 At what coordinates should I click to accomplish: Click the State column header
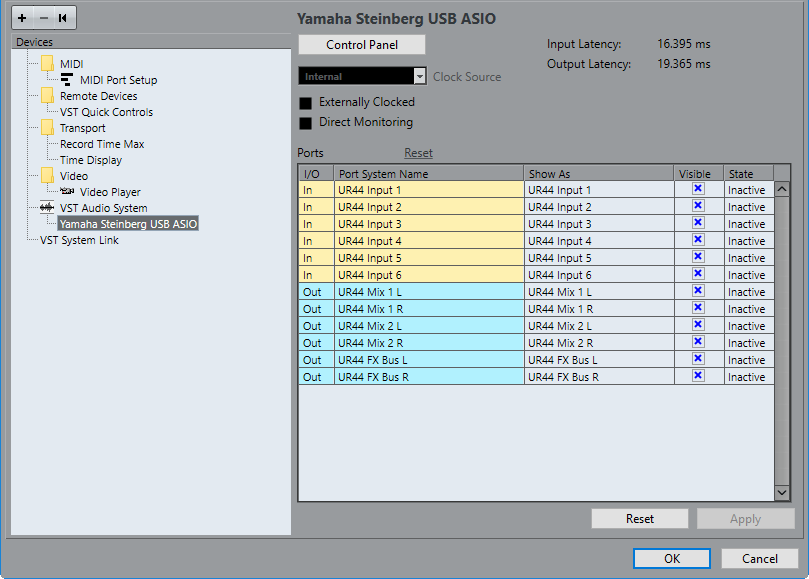coord(749,173)
